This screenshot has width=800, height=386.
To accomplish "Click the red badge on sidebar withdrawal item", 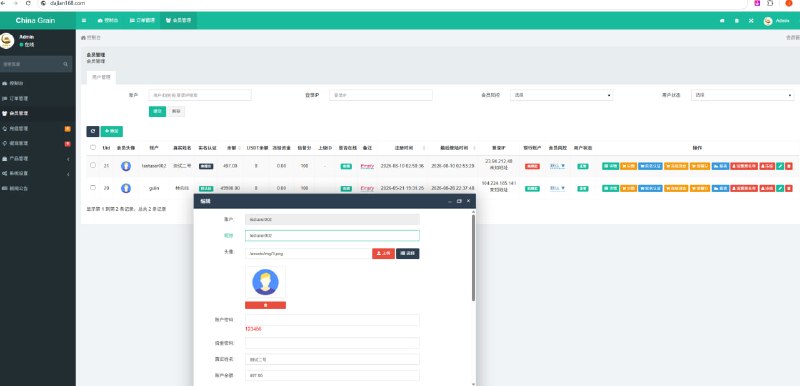I will coord(67,143).
